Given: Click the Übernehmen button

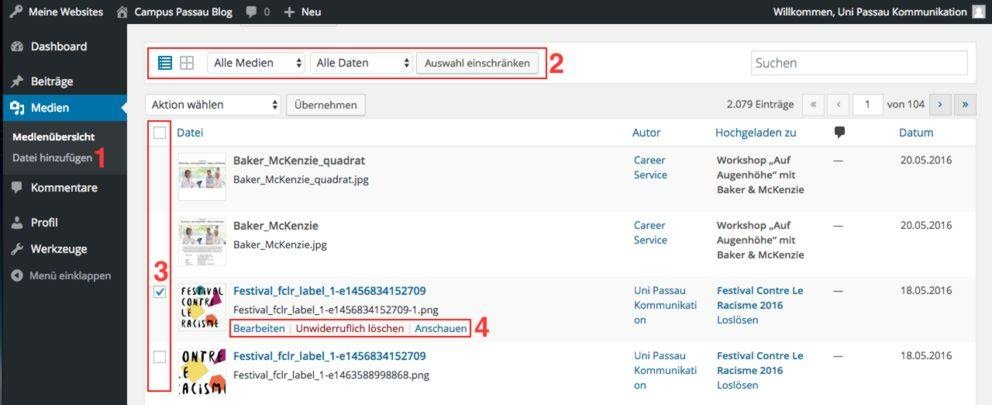Looking at the screenshot, I should point(326,105).
